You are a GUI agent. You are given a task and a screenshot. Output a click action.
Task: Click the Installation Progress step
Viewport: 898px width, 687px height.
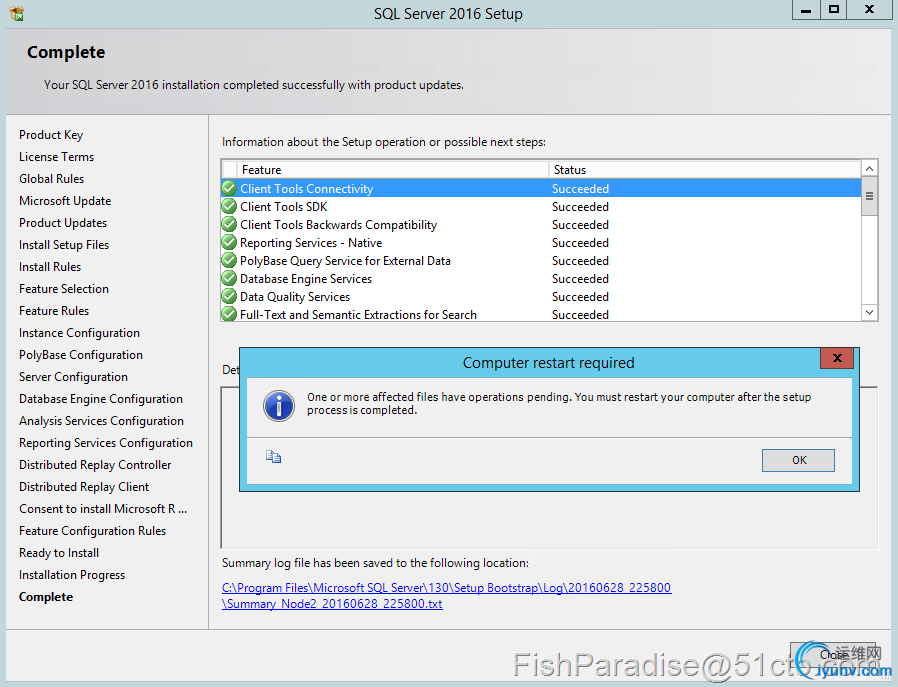72,575
